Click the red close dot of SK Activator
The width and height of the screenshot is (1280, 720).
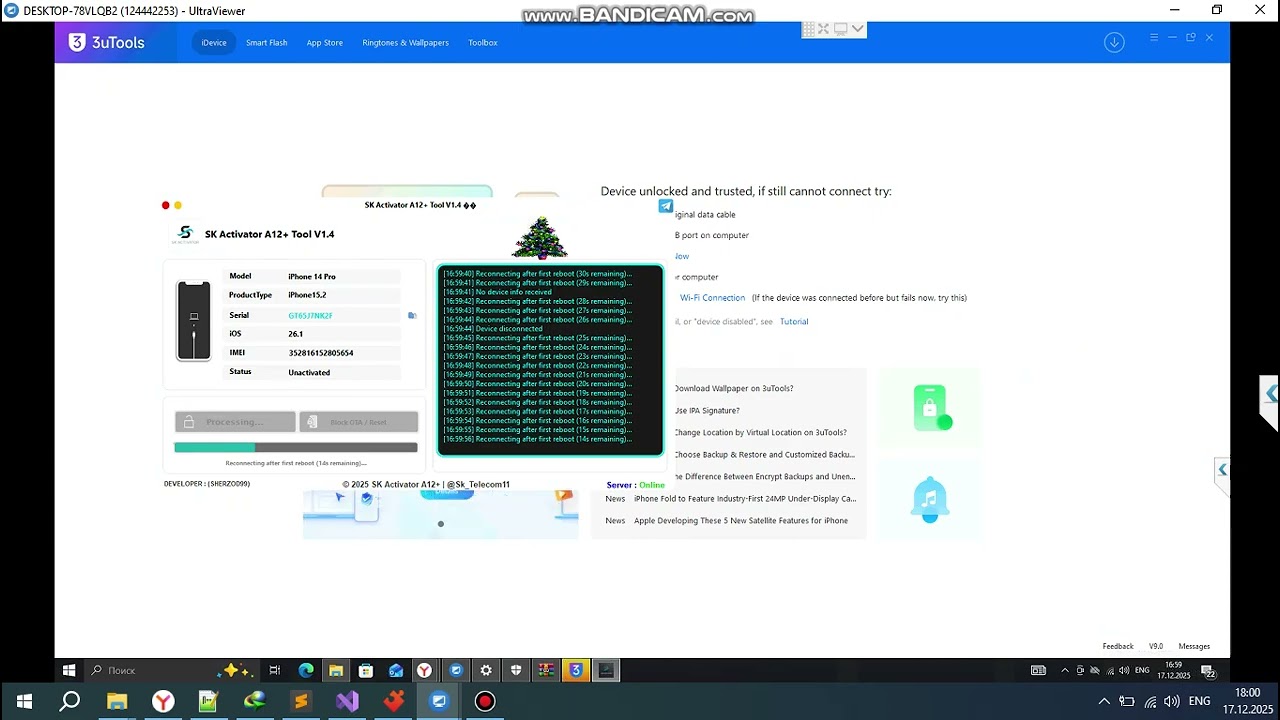[x=166, y=205]
